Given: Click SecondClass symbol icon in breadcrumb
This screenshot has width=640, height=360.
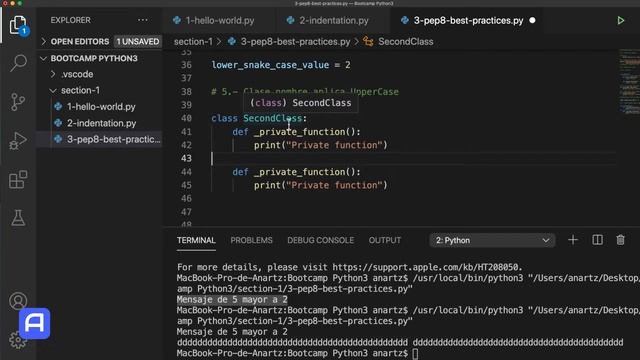Looking at the screenshot, I should coord(368,42).
